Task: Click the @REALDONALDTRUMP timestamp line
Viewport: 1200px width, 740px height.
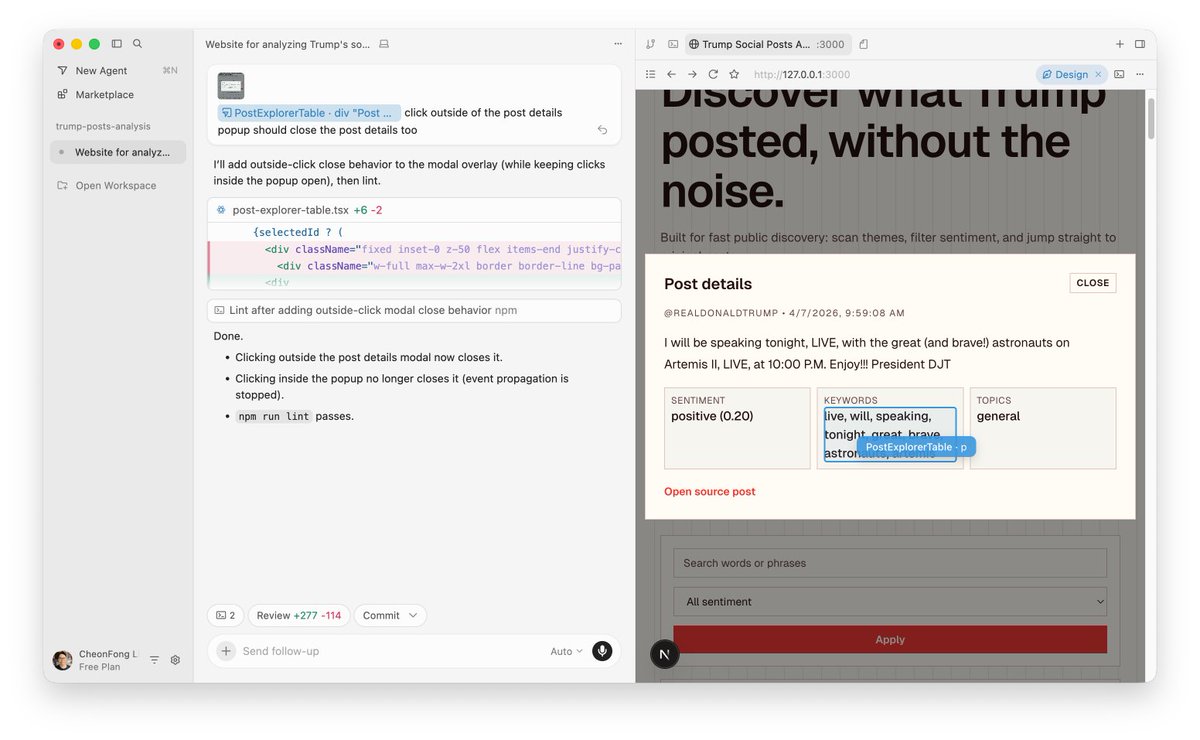Action: [x=784, y=313]
